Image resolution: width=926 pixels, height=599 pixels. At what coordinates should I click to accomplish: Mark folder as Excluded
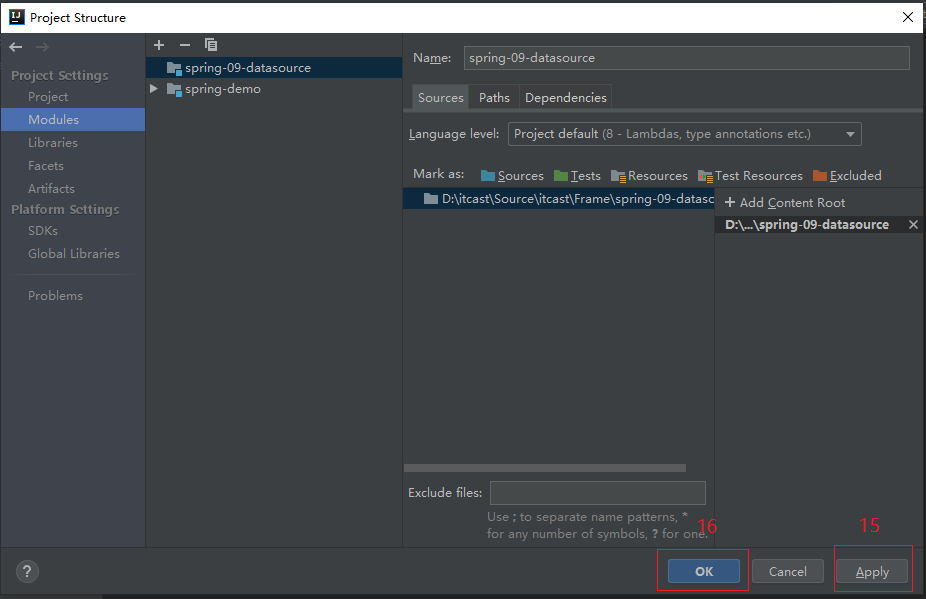847,175
